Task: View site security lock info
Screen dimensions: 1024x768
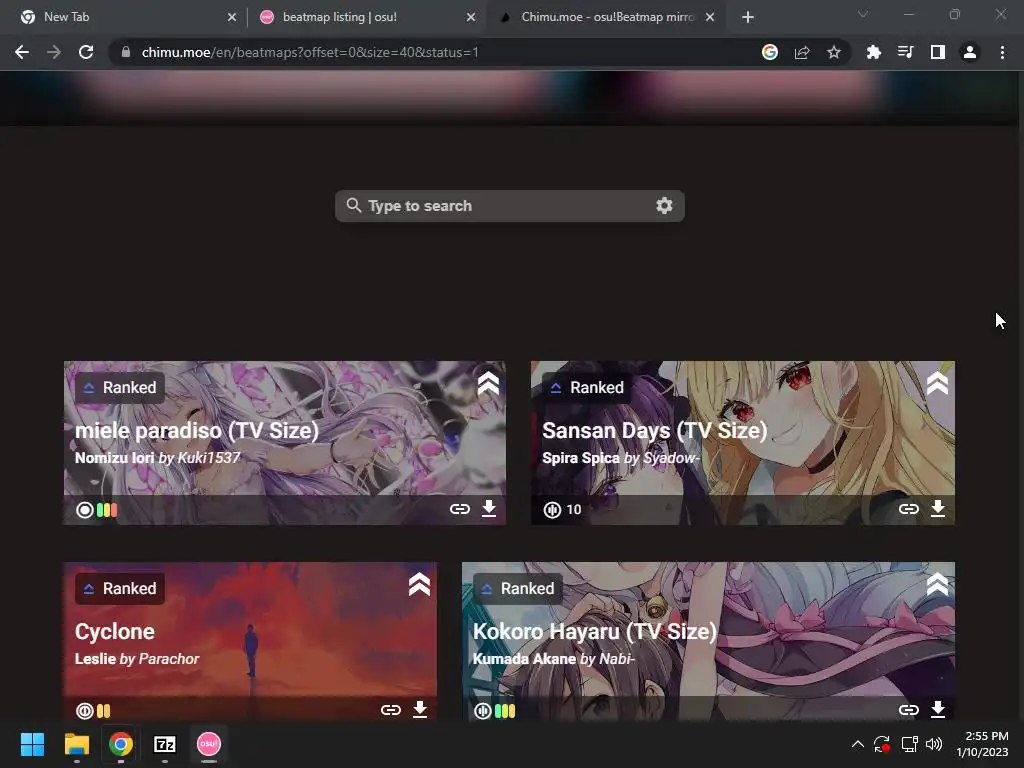Action: [x=126, y=52]
